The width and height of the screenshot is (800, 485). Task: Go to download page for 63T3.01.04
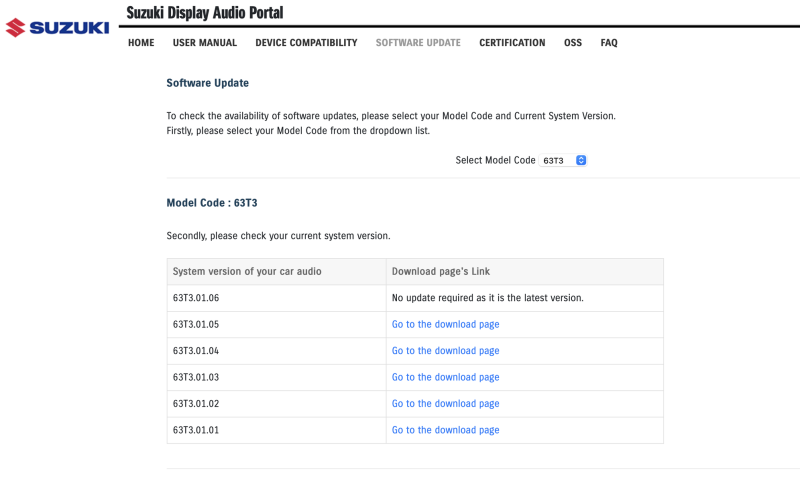(445, 351)
